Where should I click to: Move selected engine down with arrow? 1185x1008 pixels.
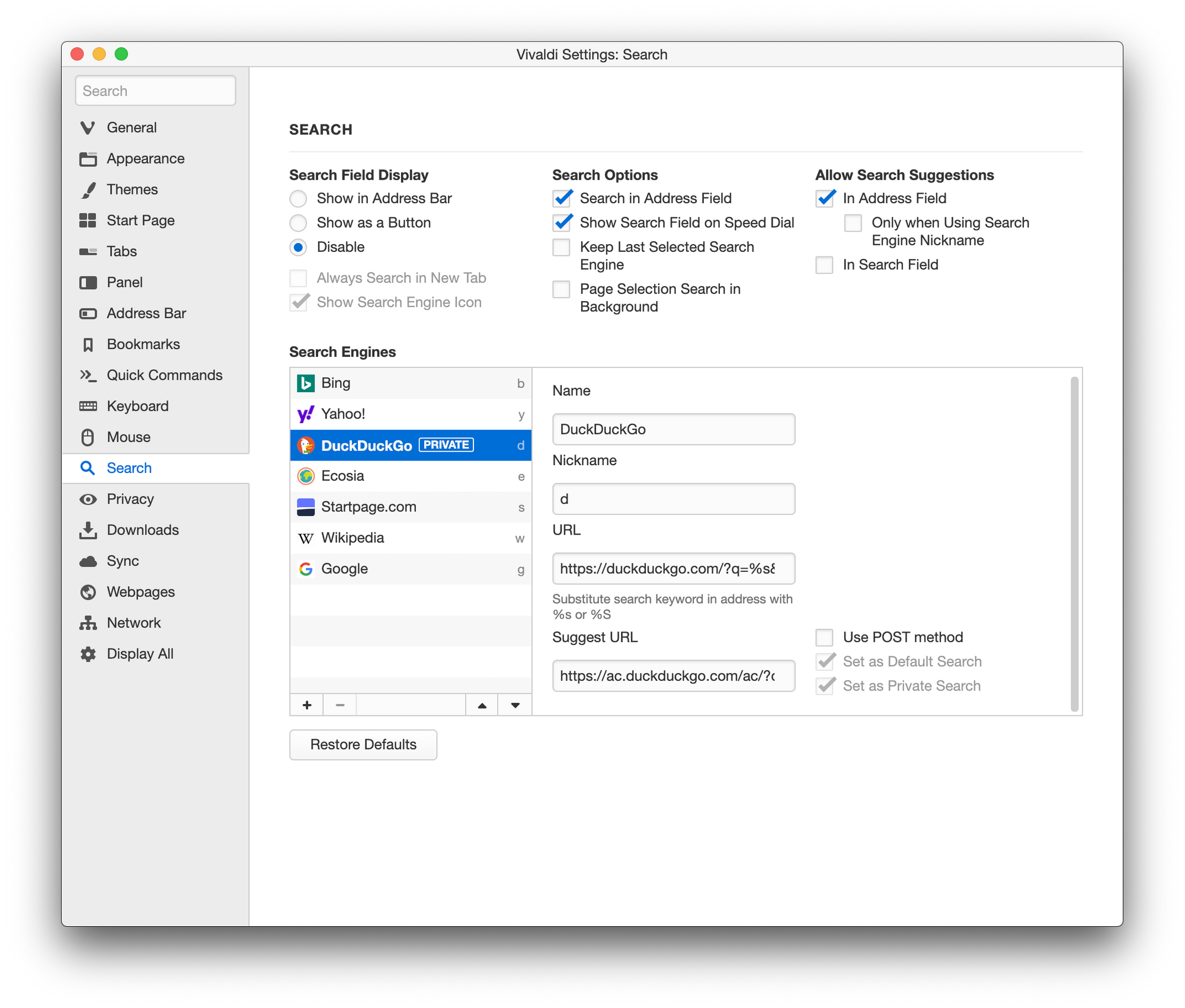pyautogui.click(x=515, y=705)
